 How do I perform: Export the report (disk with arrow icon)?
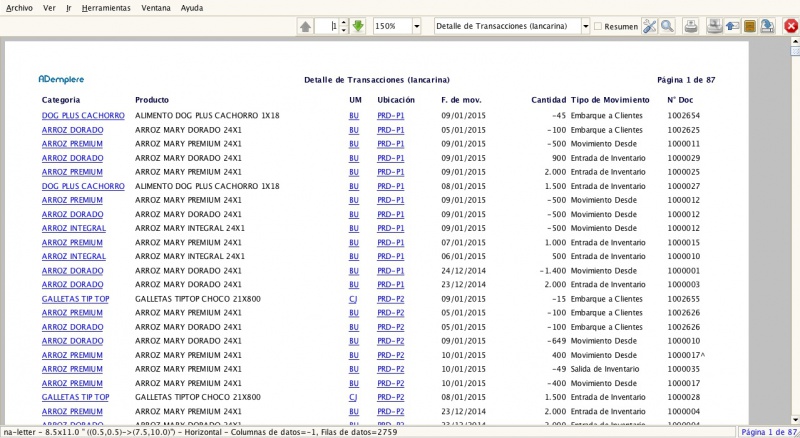tap(767, 26)
